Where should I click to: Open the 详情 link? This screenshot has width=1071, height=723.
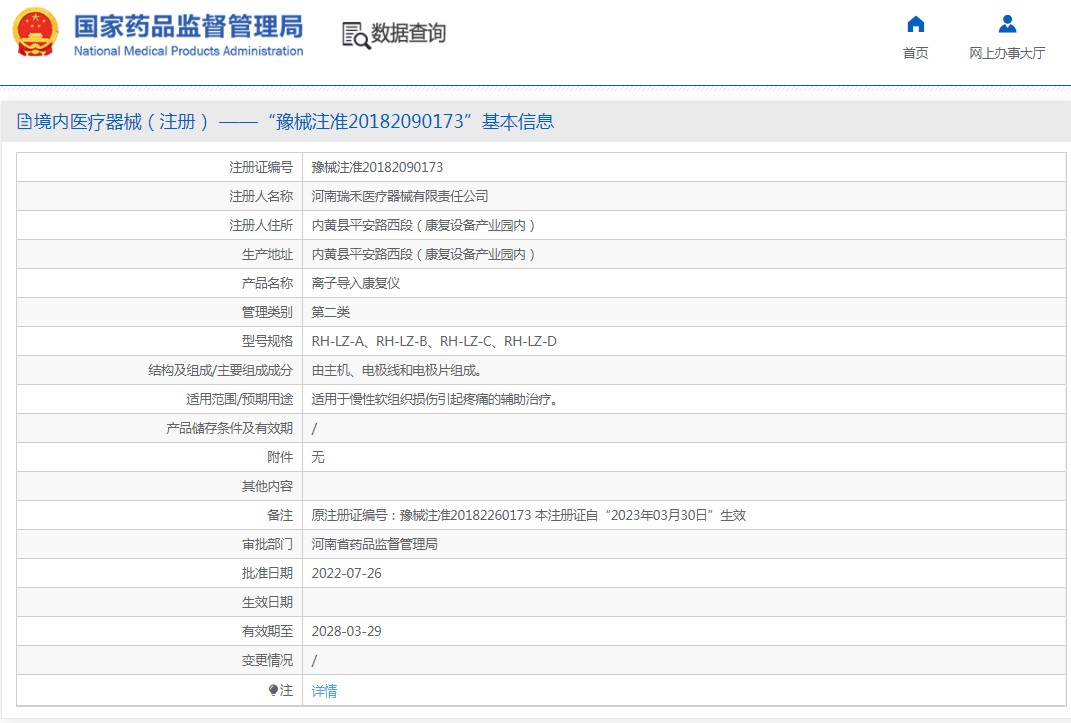[x=324, y=691]
